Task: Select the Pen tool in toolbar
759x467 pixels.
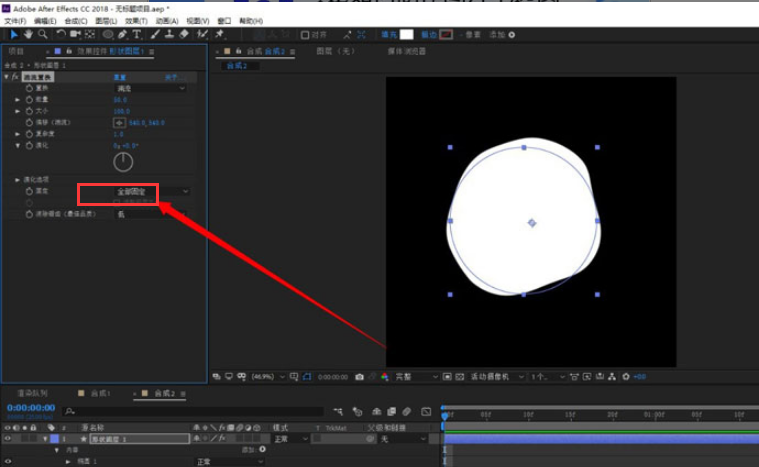Action: click(123, 34)
